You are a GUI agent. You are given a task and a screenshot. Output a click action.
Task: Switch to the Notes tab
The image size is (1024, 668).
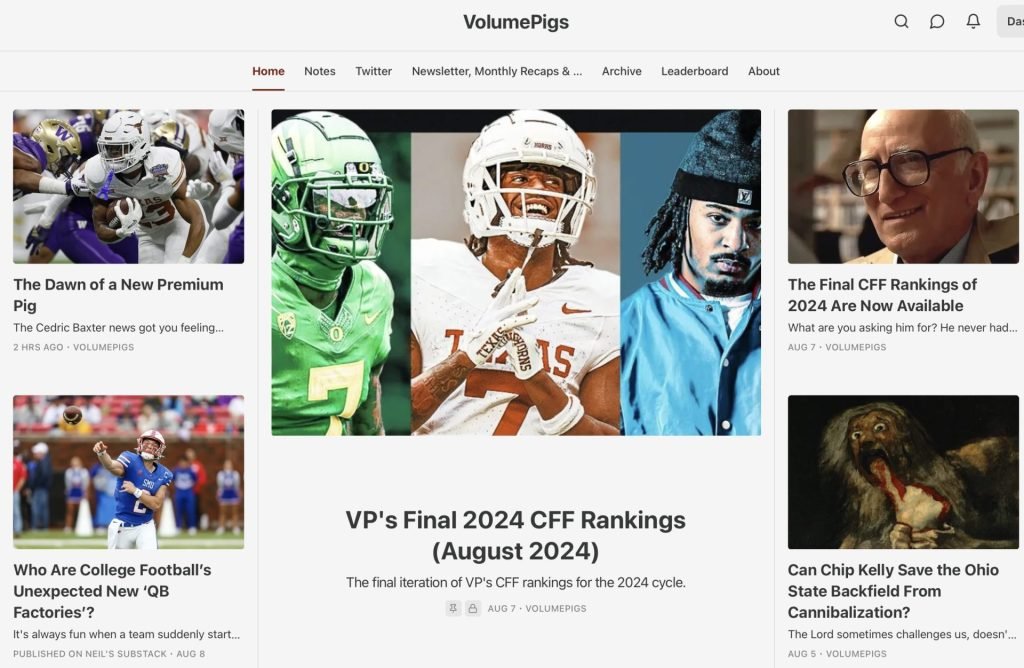319,71
